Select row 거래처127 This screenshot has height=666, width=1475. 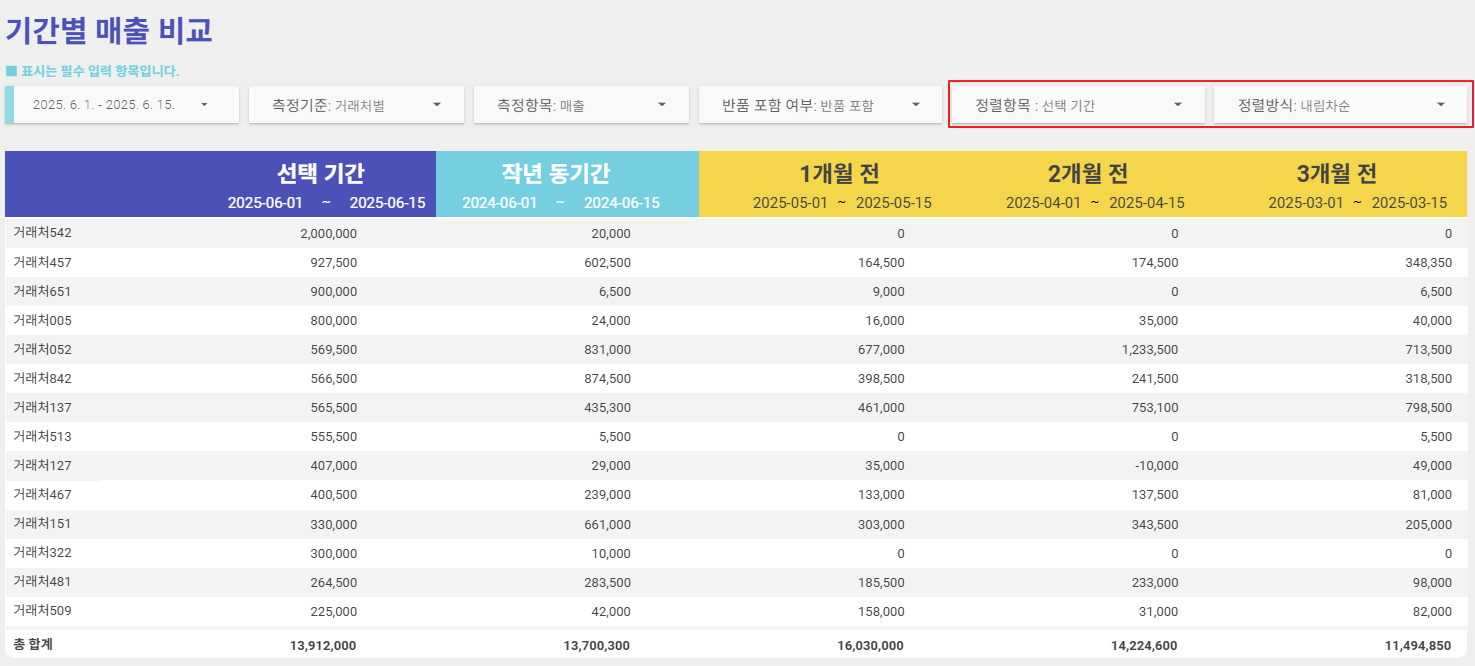[x=736, y=465]
